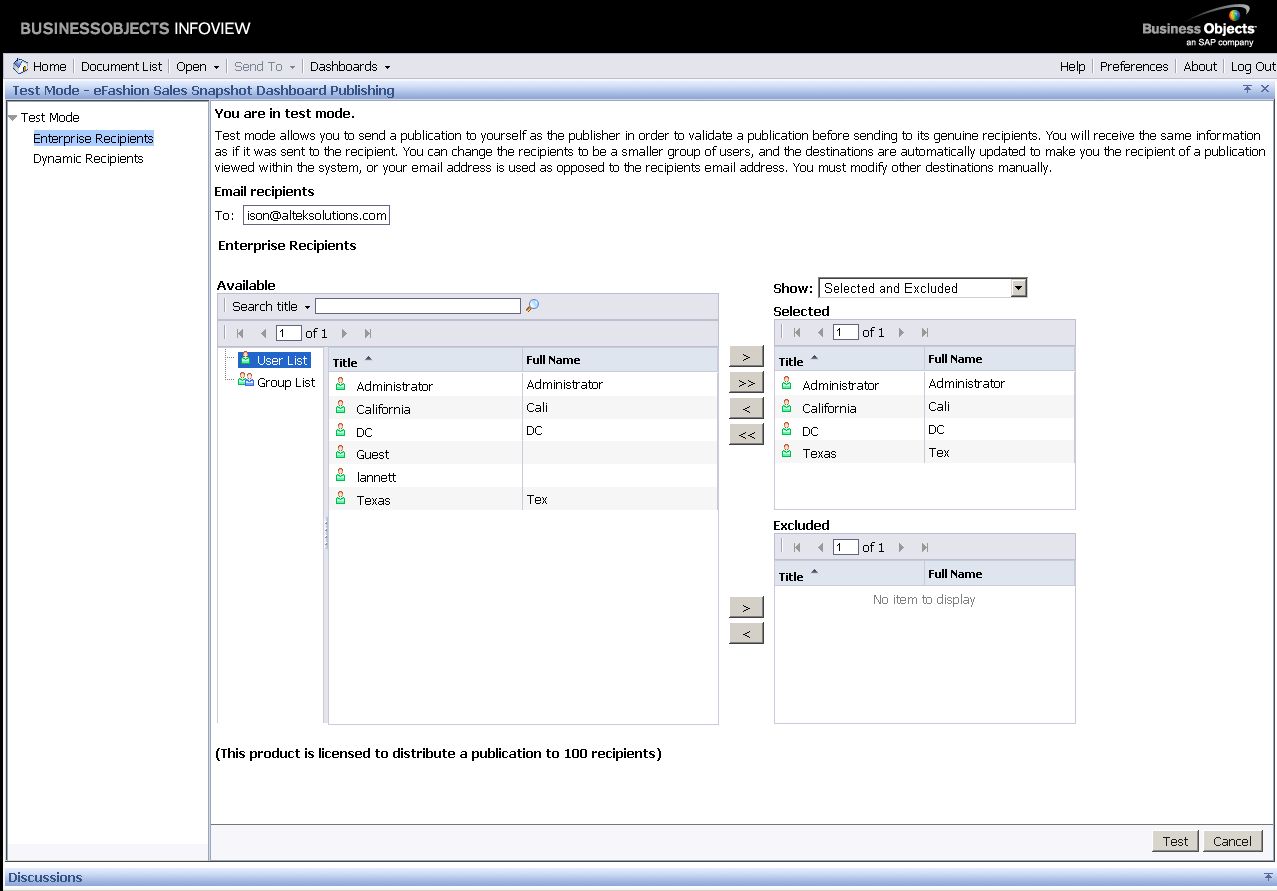Select Tex full name in Selected list
Image resolution: width=1277 pixels, height=891 pixels.
[939, 452]
